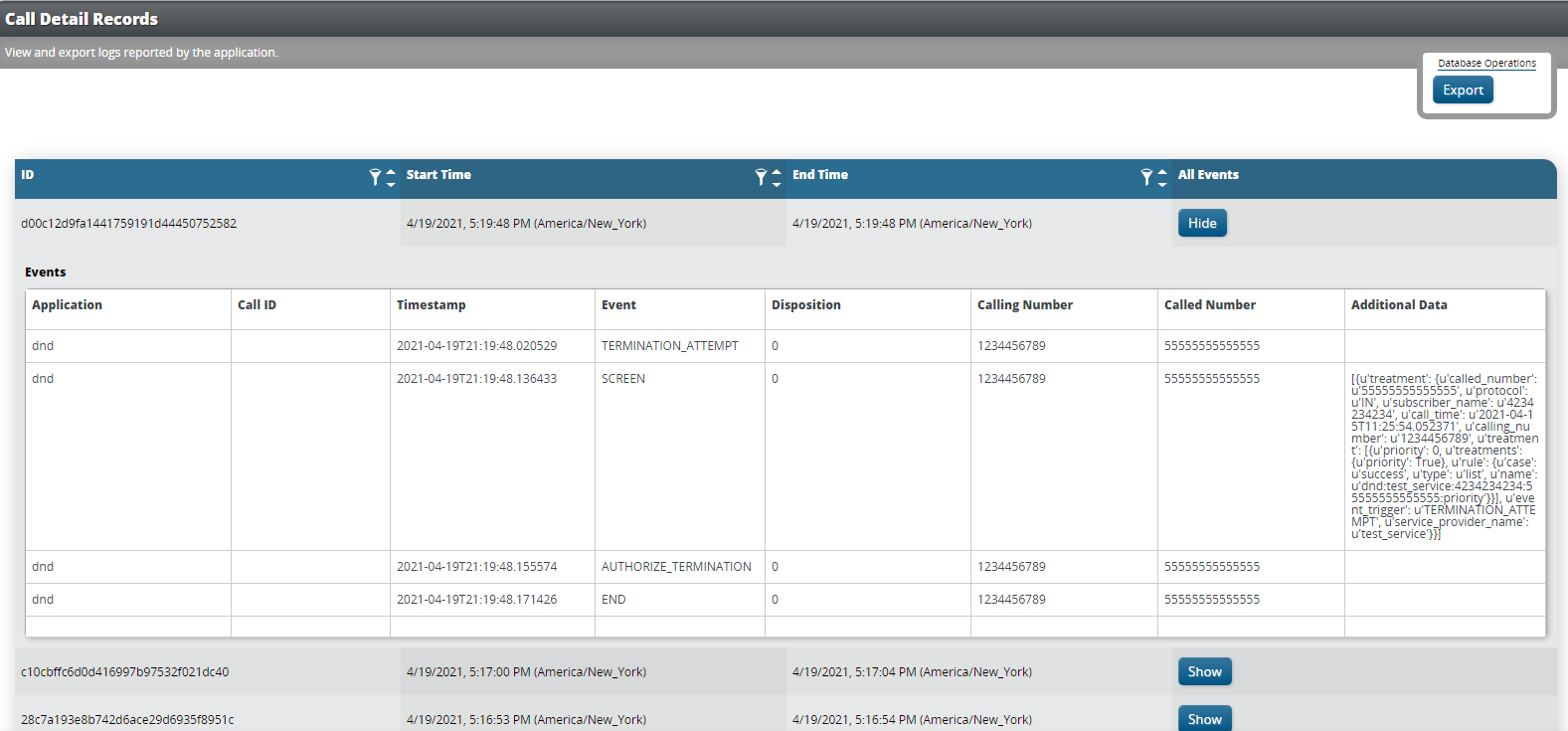This screenshot has width=1568, height=731.
Task: Click the Call Detail Records page title
Action: [x=82, y=19]
